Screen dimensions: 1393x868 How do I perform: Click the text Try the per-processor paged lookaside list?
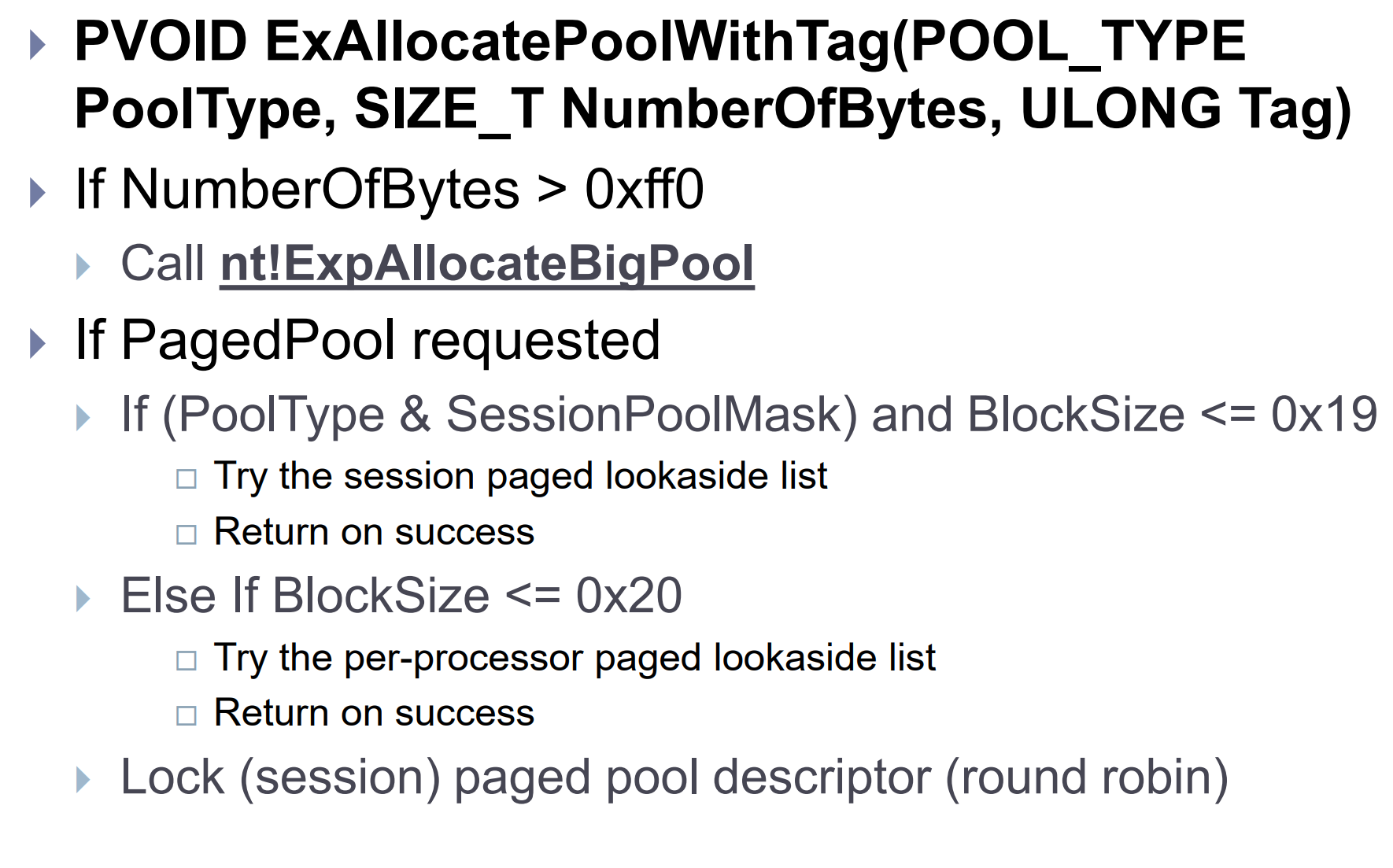click(575, 657)
